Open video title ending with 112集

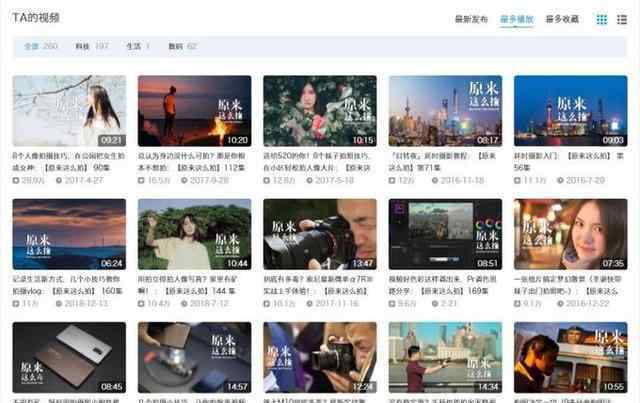click(192, 162)
